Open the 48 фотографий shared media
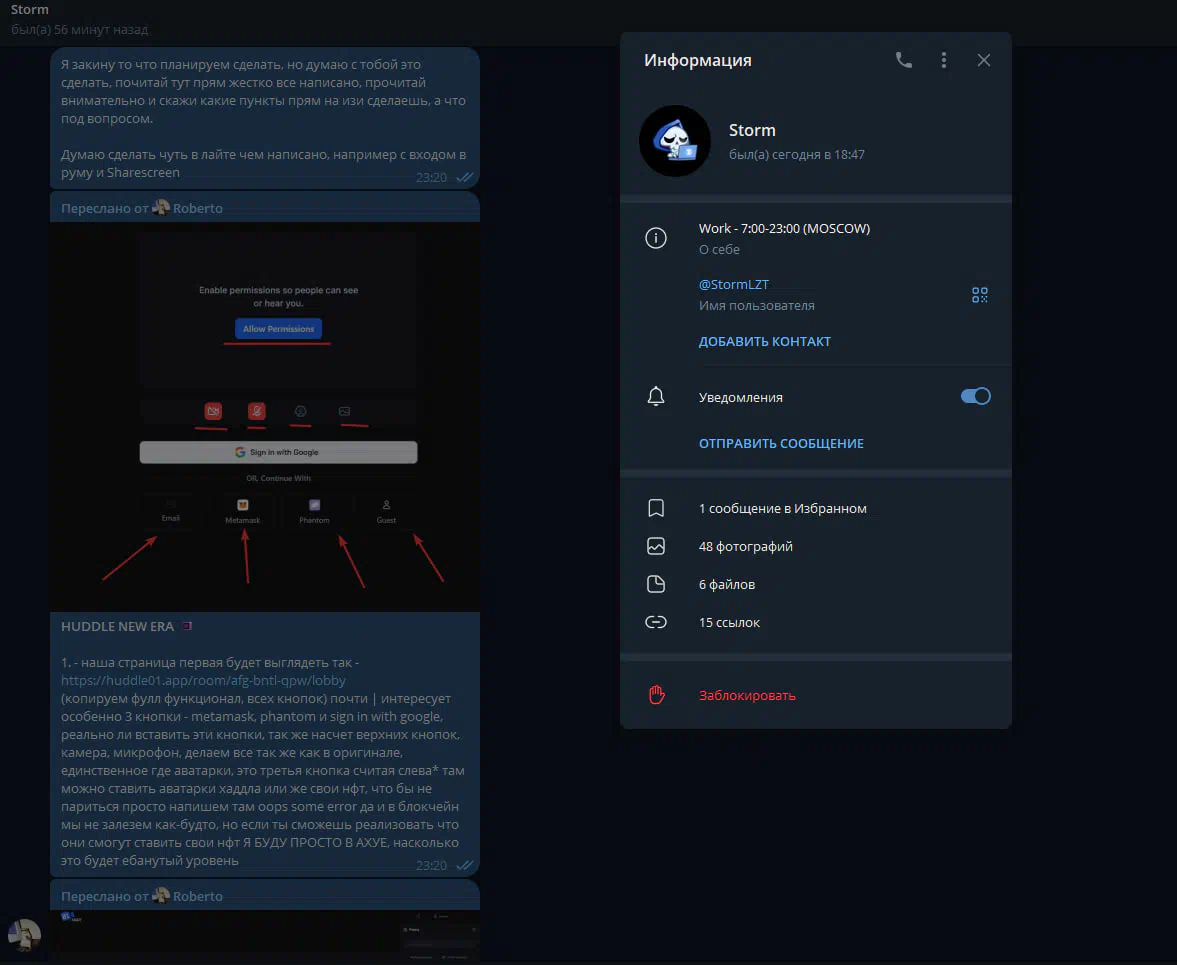Viewport: 1177px width, 965px height. [x=815, y=546]
